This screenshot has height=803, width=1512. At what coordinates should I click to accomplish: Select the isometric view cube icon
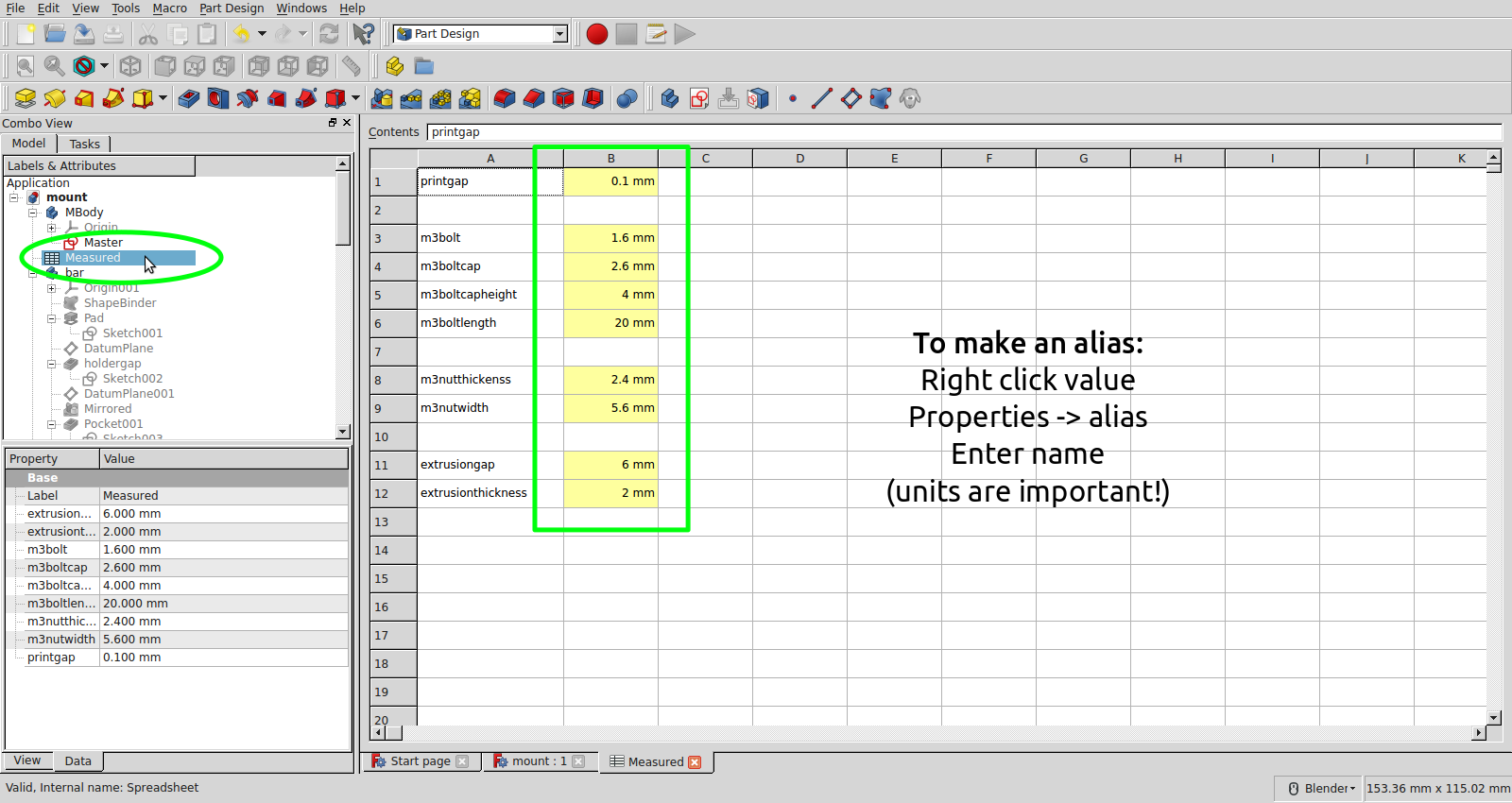130,66
